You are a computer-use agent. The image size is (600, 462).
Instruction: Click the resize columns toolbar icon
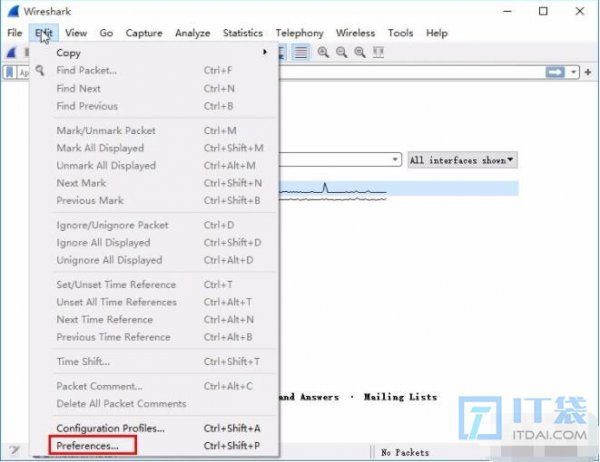pyautogui.click(x=378, y=52)
